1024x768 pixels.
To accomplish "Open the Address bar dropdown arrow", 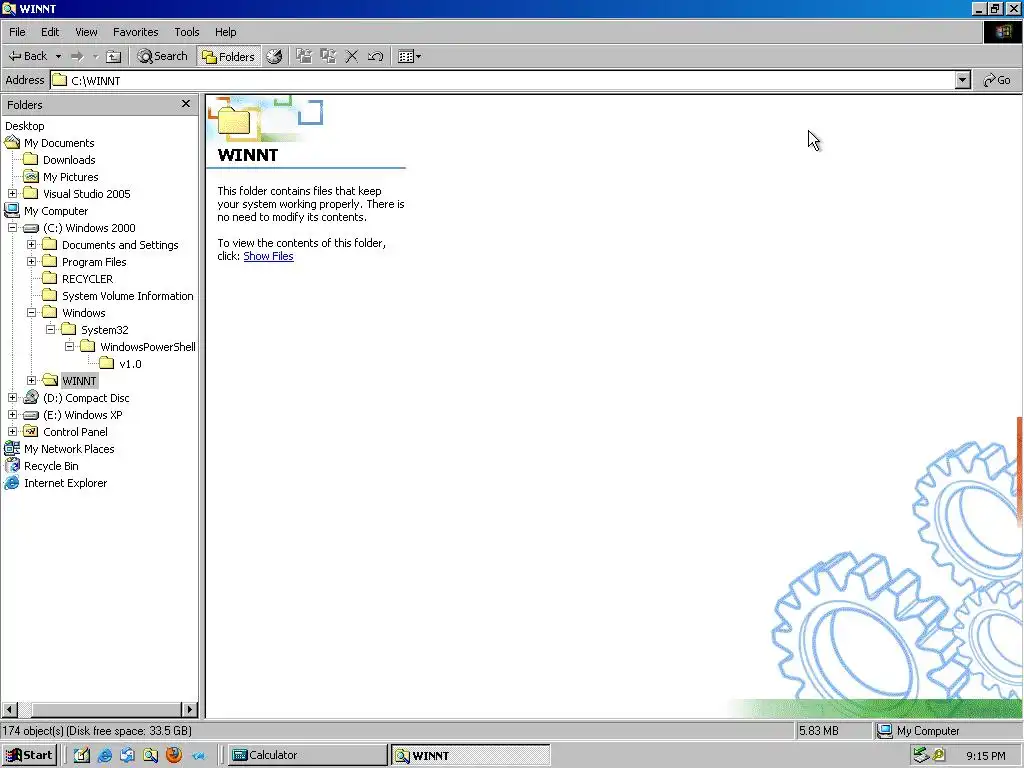I will coord(963,80).
